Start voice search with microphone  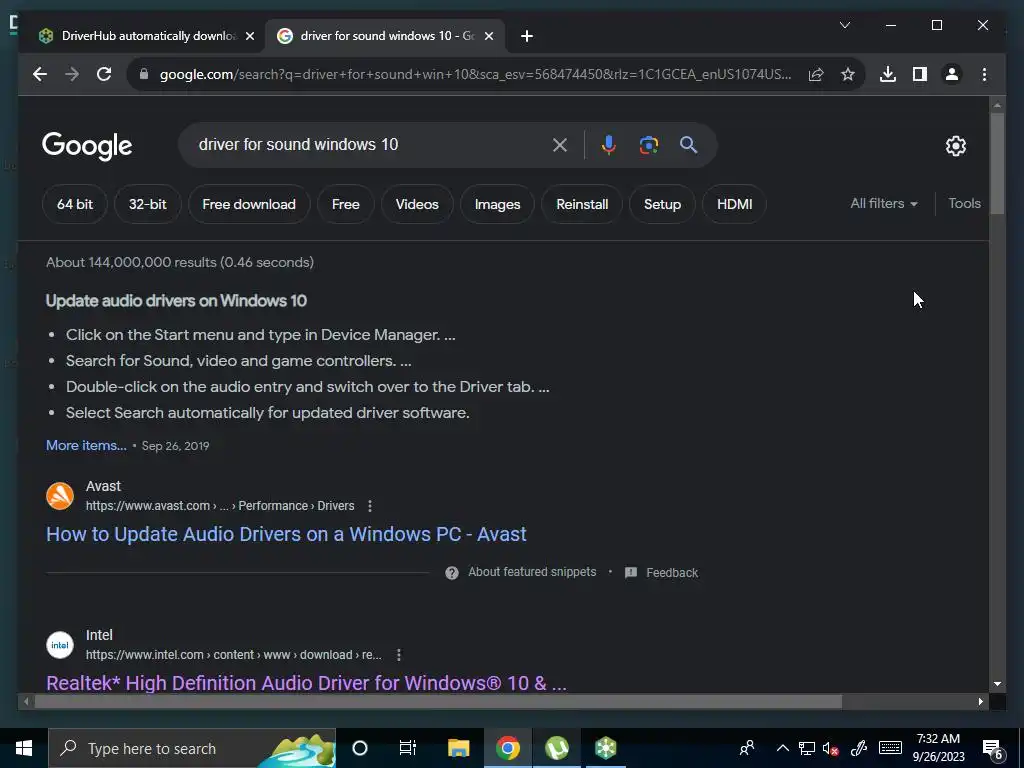click(609, 145)
